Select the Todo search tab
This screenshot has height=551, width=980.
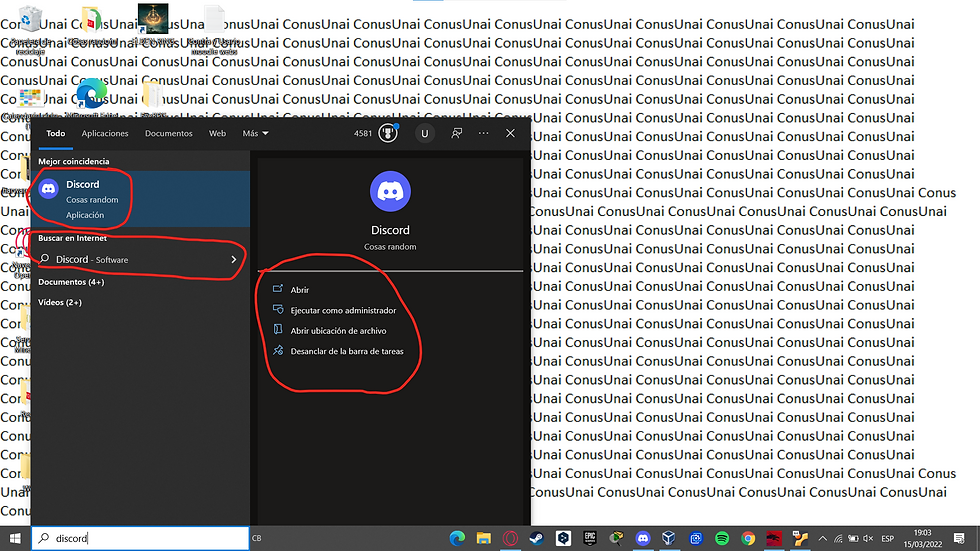(56, 133)
